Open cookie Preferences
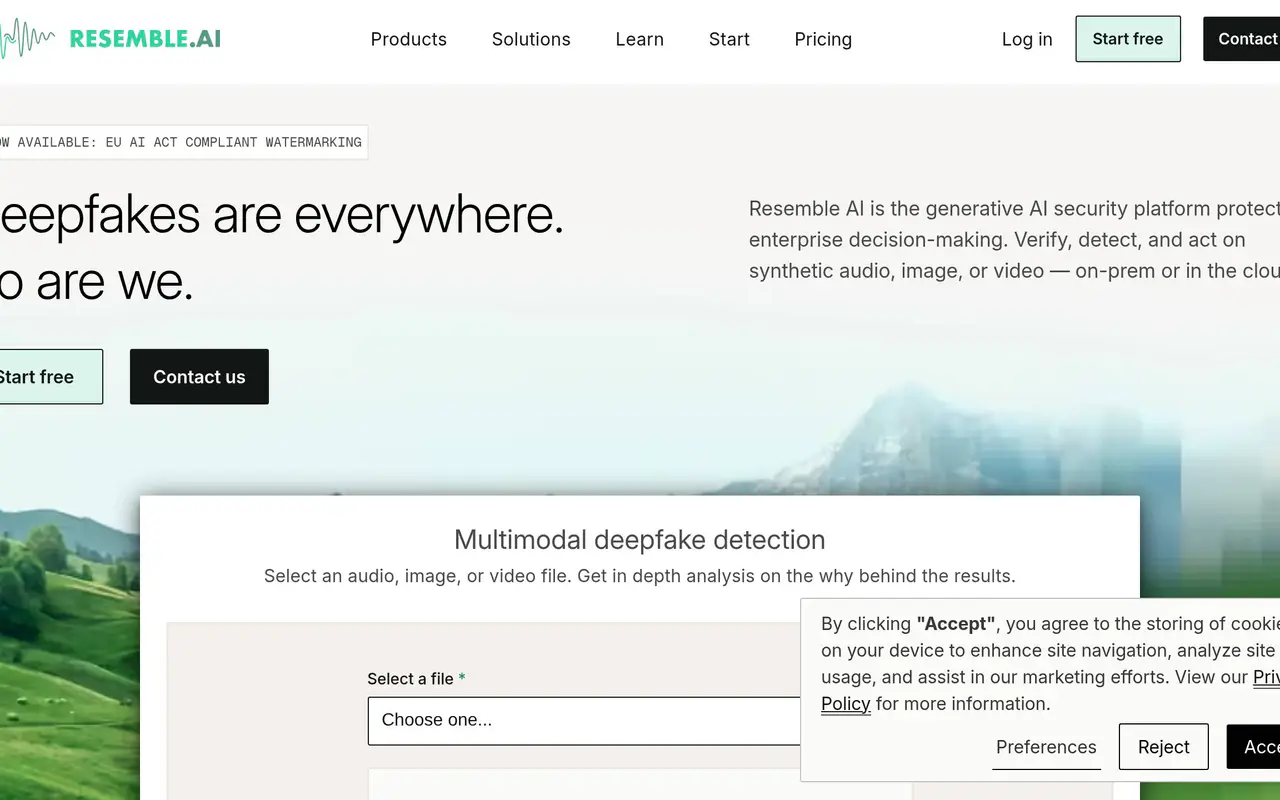Viewport: 1280px width, 800px height. [x=1046, y=747]
